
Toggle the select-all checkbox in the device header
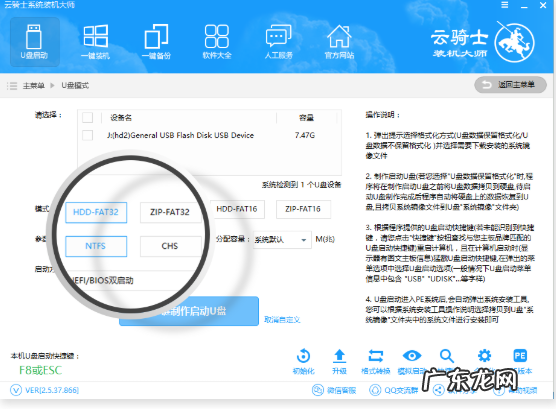(x=88, y=117)
